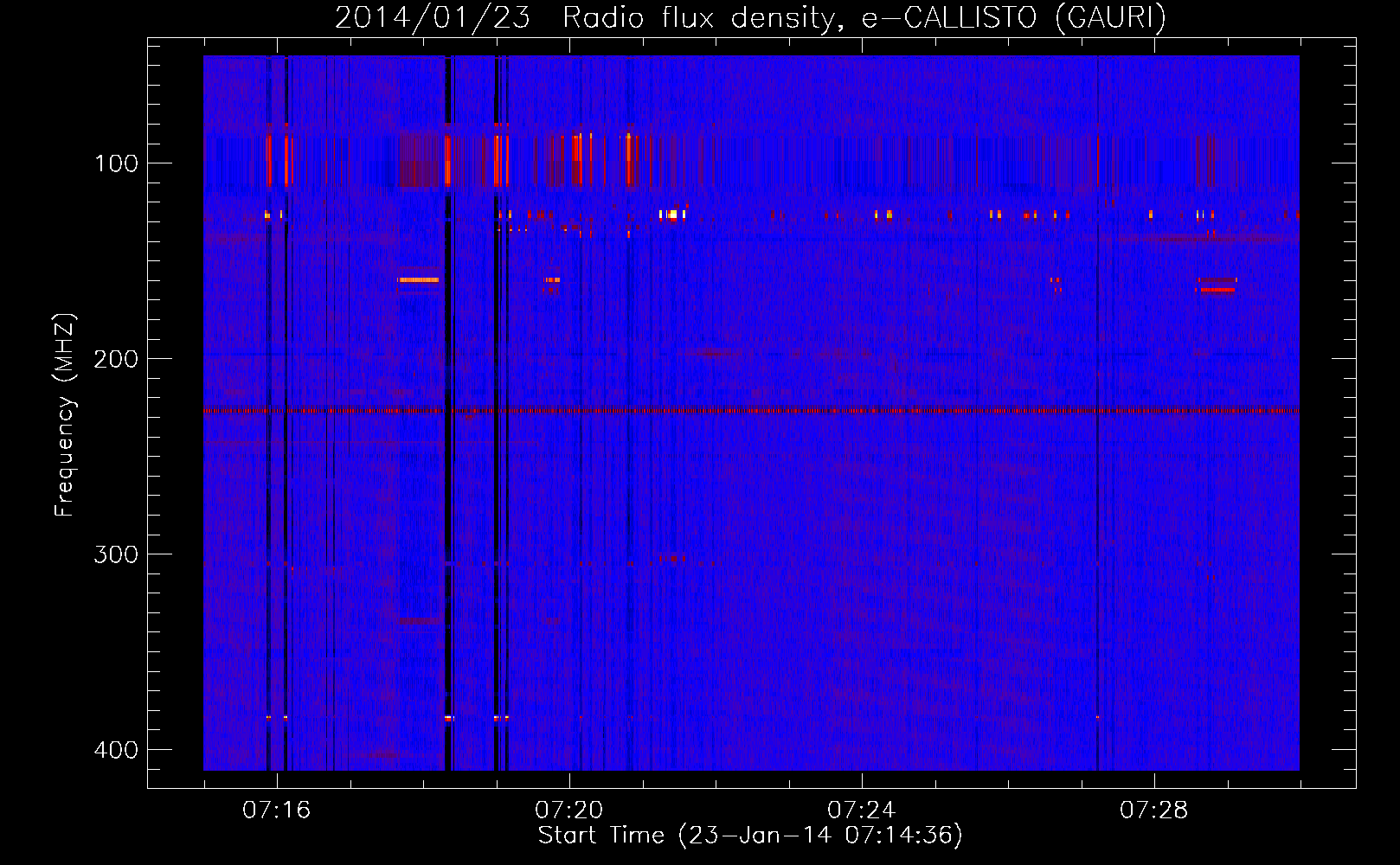The height and width of the screenshot is (865, 1400).
Task: Click the 'Start Time (23-Jan-14 07:14:36)' label
Action: pos(750,835)
